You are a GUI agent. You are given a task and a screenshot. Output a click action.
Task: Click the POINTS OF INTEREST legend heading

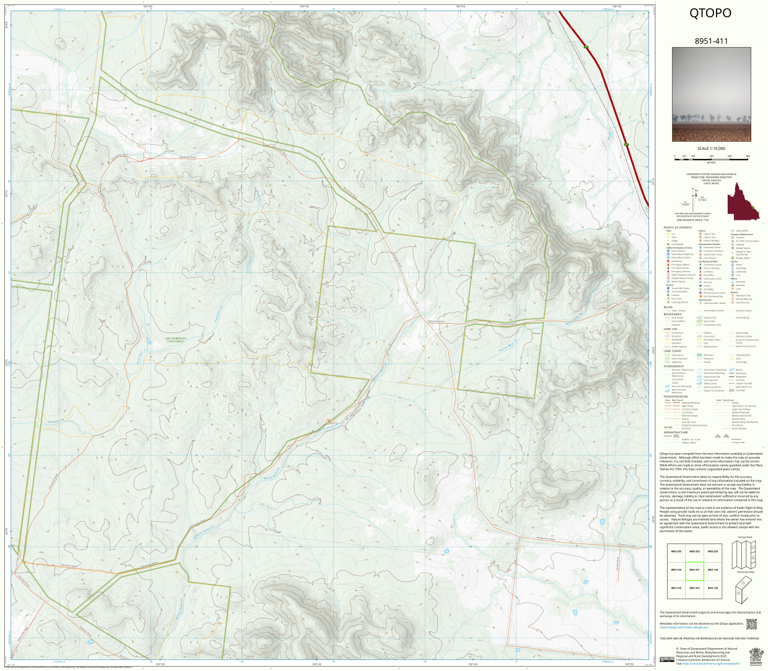click(x=677, y=228)
